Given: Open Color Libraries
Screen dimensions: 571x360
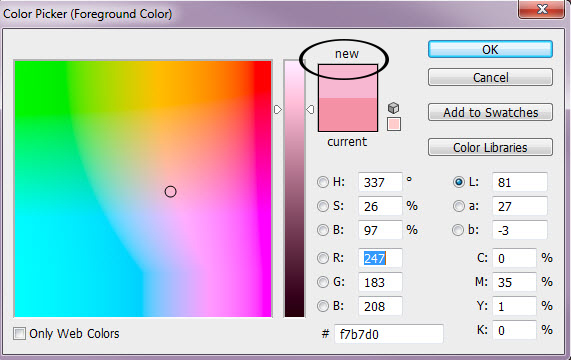Looking at the screenshot, I should click(490, 147).
